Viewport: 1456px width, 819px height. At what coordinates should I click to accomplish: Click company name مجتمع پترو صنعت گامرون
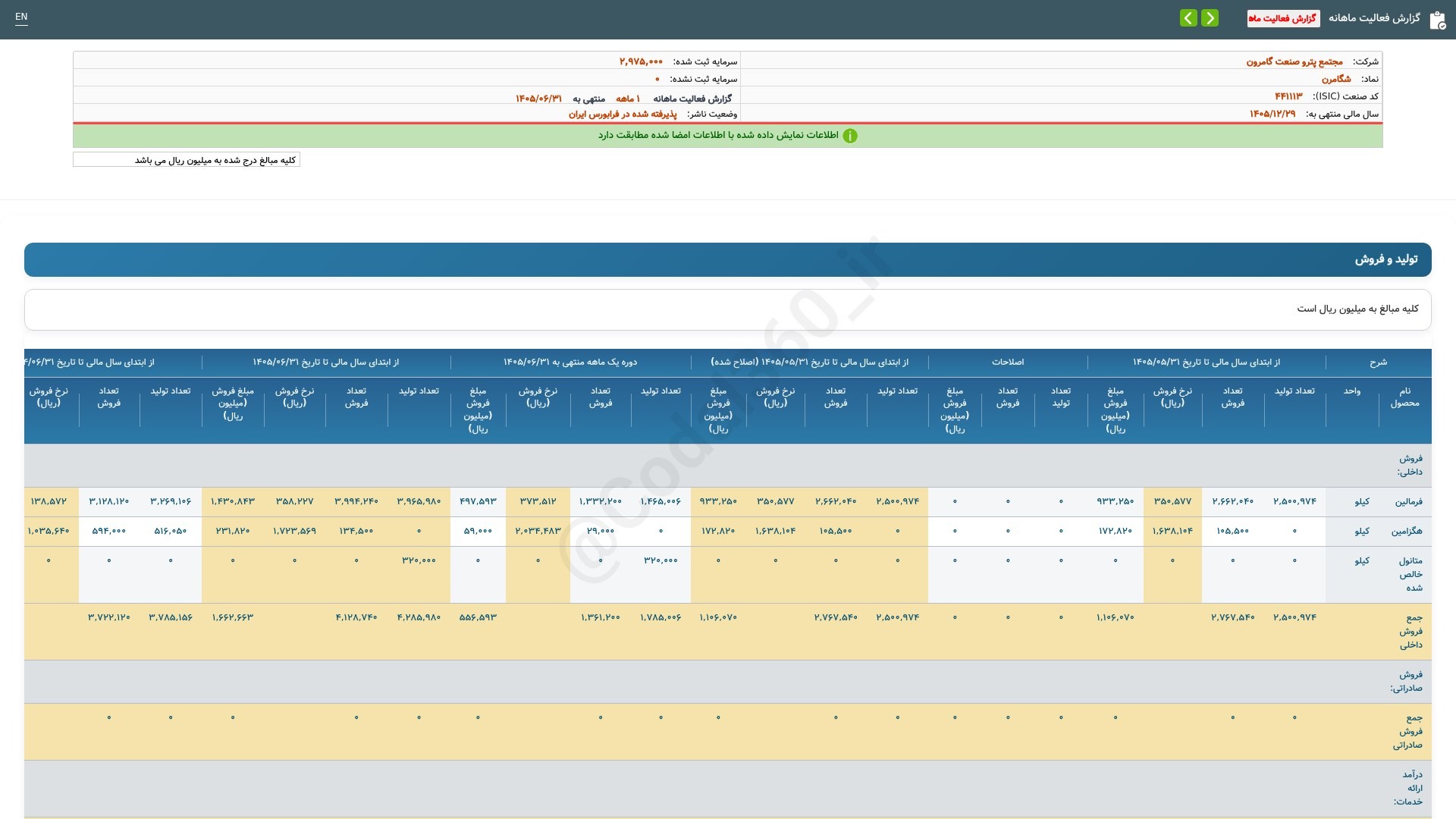click(x=1294, y=61)
